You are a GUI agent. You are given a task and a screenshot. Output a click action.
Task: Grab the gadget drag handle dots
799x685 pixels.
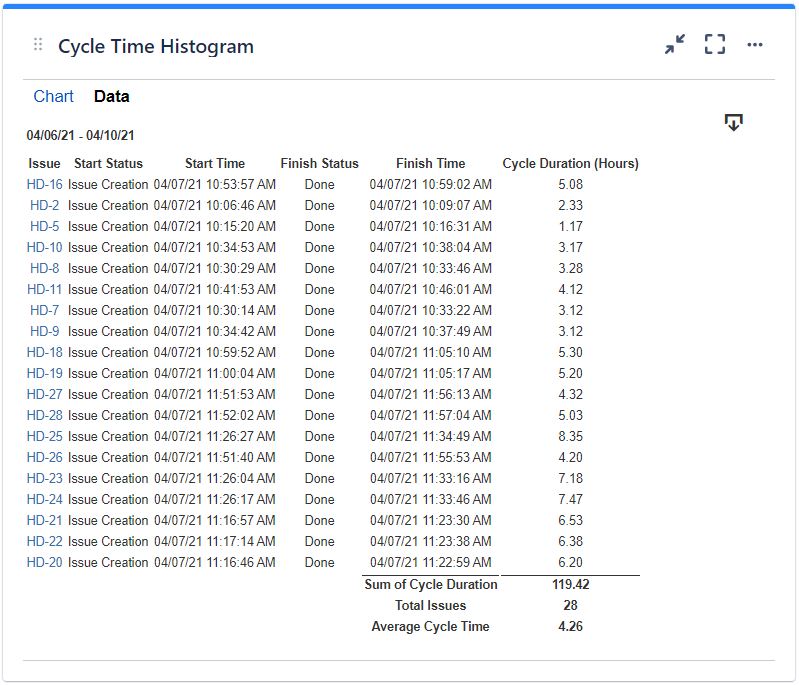click(x=38, y=44)
